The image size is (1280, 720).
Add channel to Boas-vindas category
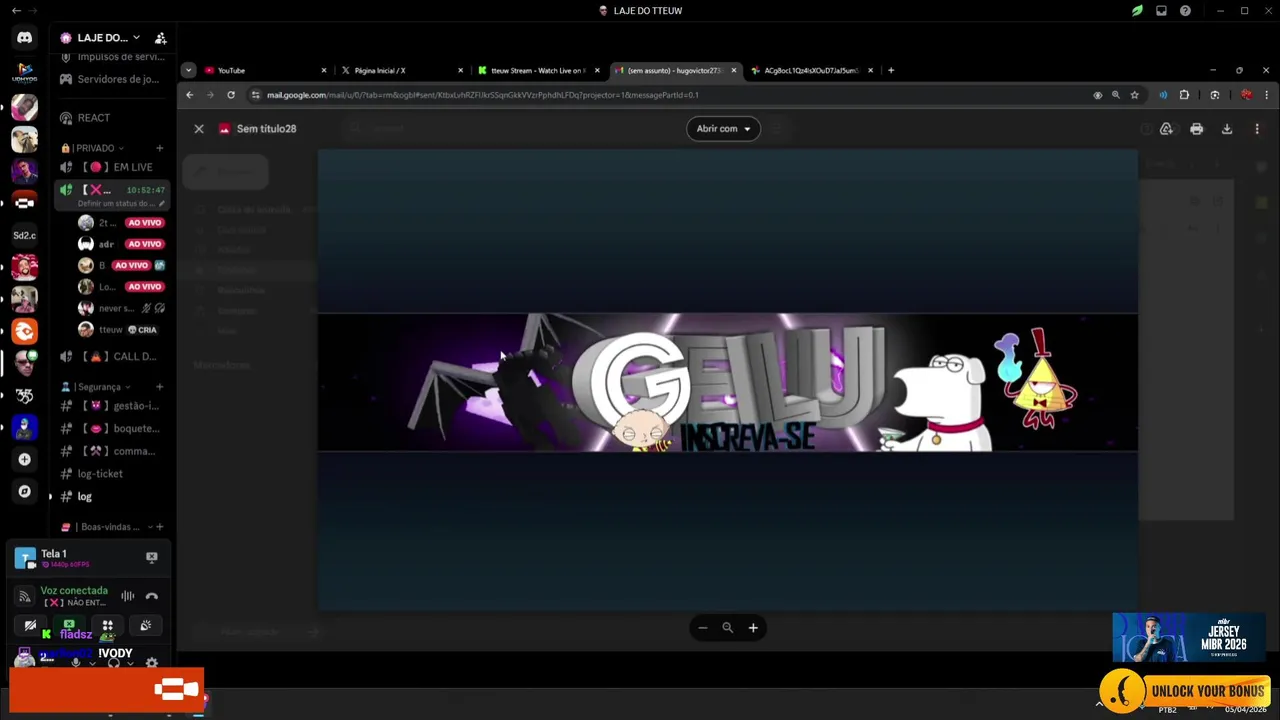coord(159,527)
